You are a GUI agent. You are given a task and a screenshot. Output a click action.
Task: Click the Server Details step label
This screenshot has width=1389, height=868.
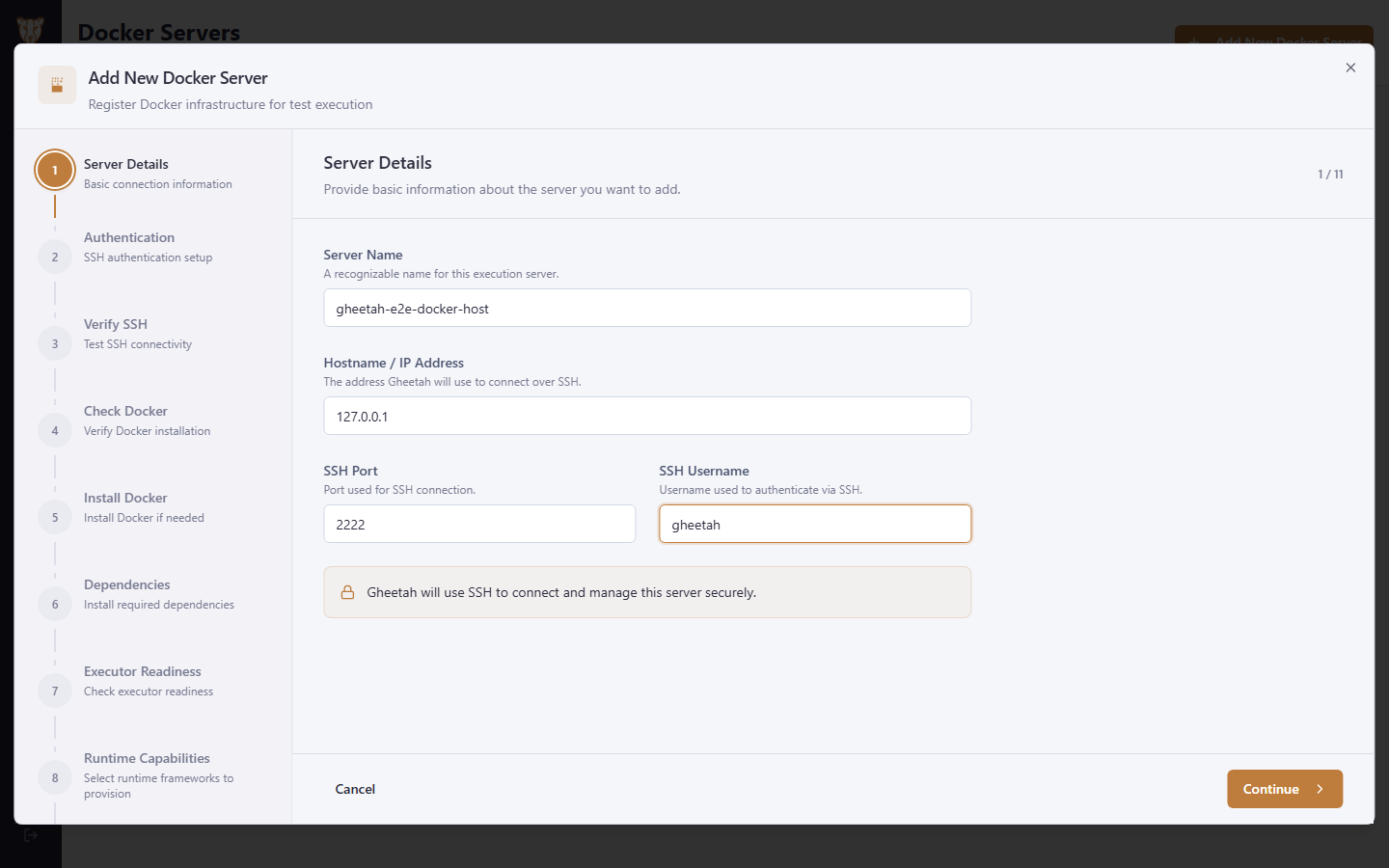pos(126,164)
